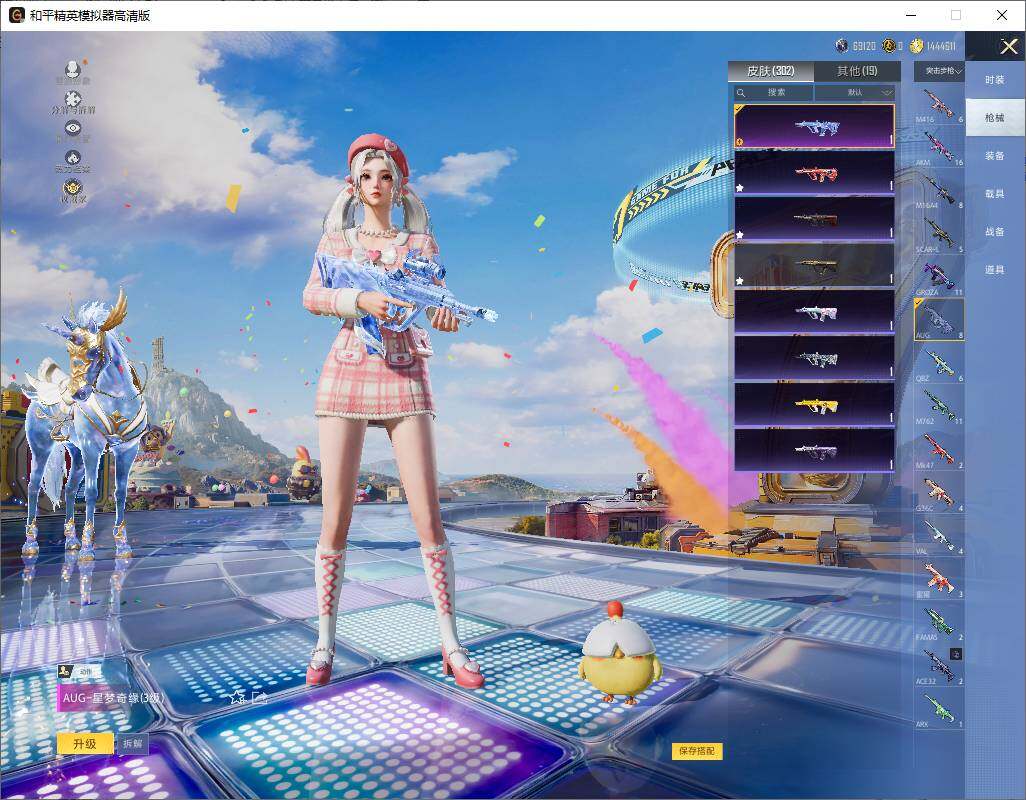The image size is (1026, 800).
Task: Open the 枪械 category tab
Action: tap(995, 118)
